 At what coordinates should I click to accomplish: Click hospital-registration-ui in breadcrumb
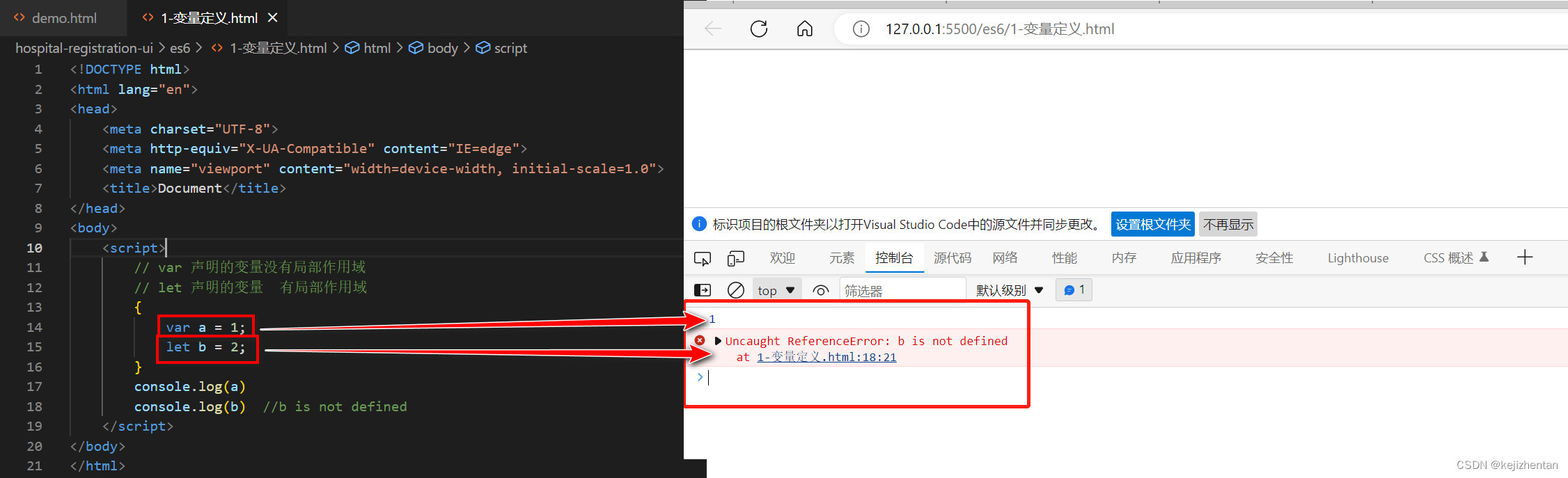pos(84,48)
